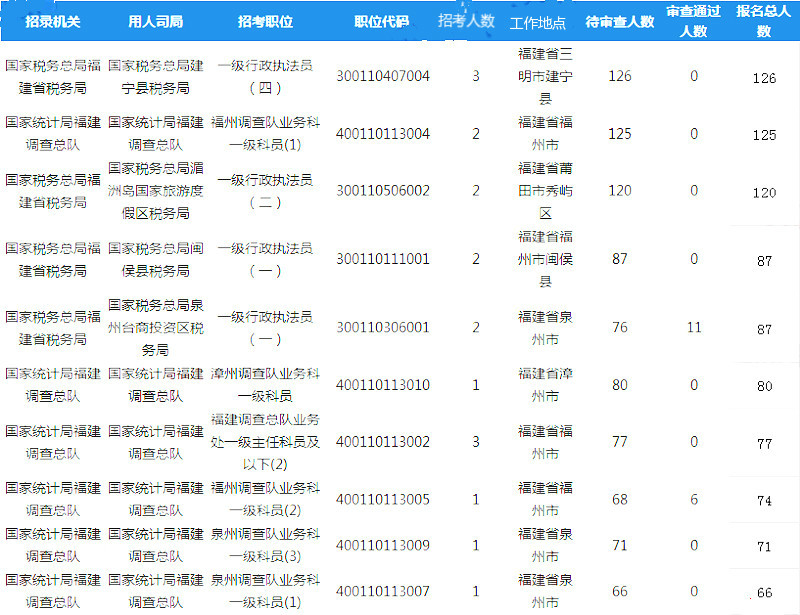Viewport: 800px width, 615px height.
Task: Click total applicants value 126
Action: coord(764,78)
